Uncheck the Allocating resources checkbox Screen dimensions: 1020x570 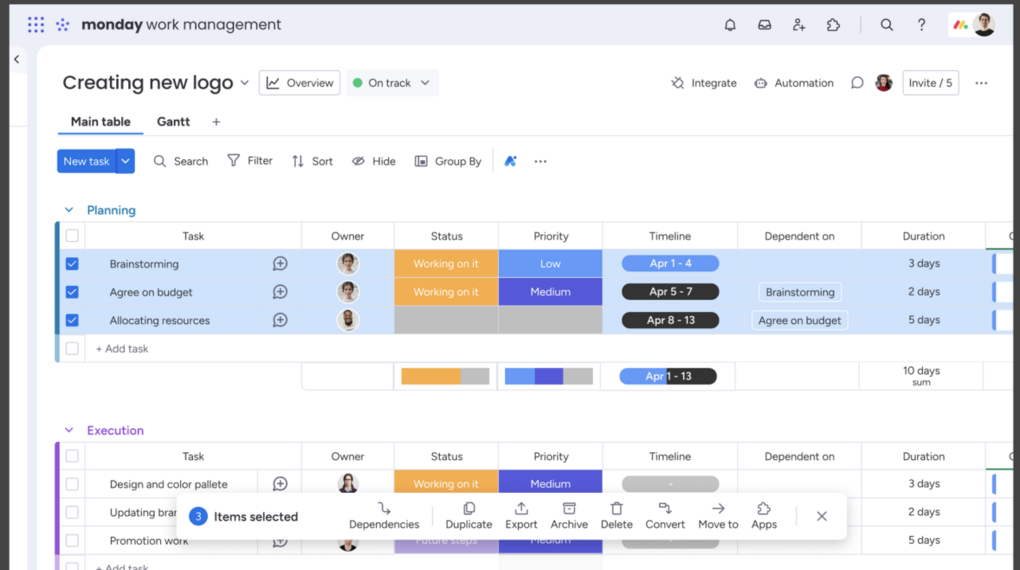72,321
